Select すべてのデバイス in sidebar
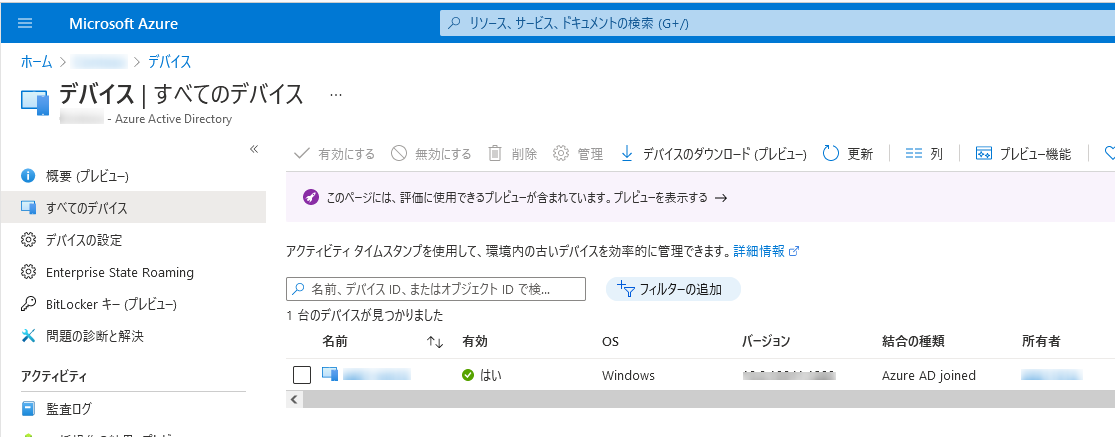Screen dimensions: 1115x437 pyautogui.click(x=133, y=208)
